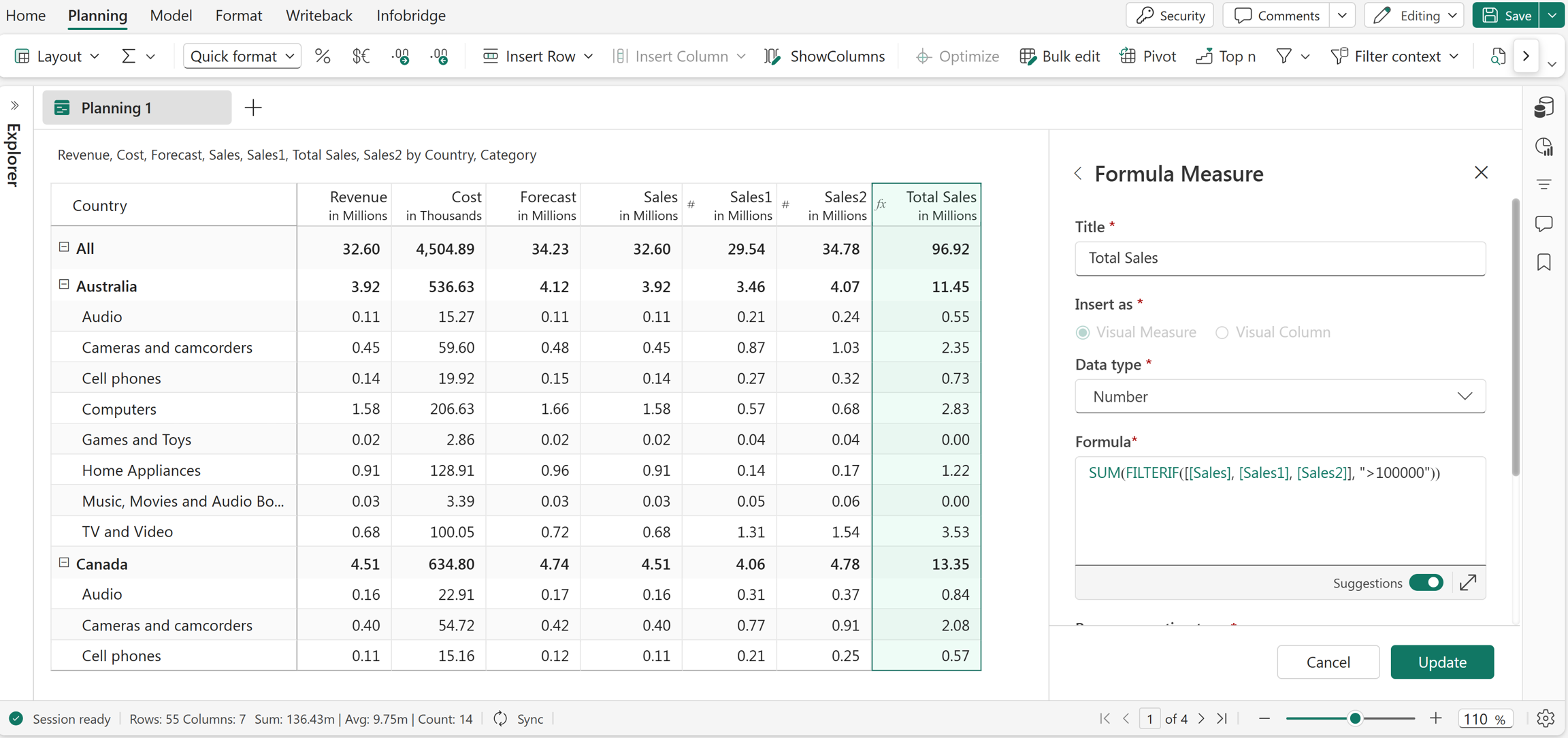Show more toolbar items with right chevron
Viewport: 1568px width, 738px height.
click(1526, 56)
